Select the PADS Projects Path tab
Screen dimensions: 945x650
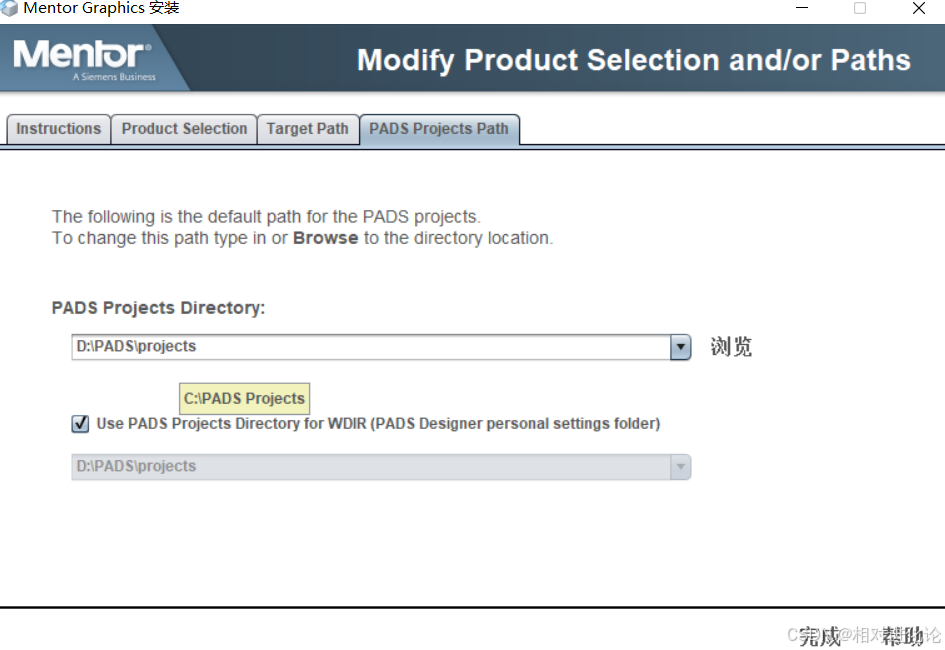439,129
